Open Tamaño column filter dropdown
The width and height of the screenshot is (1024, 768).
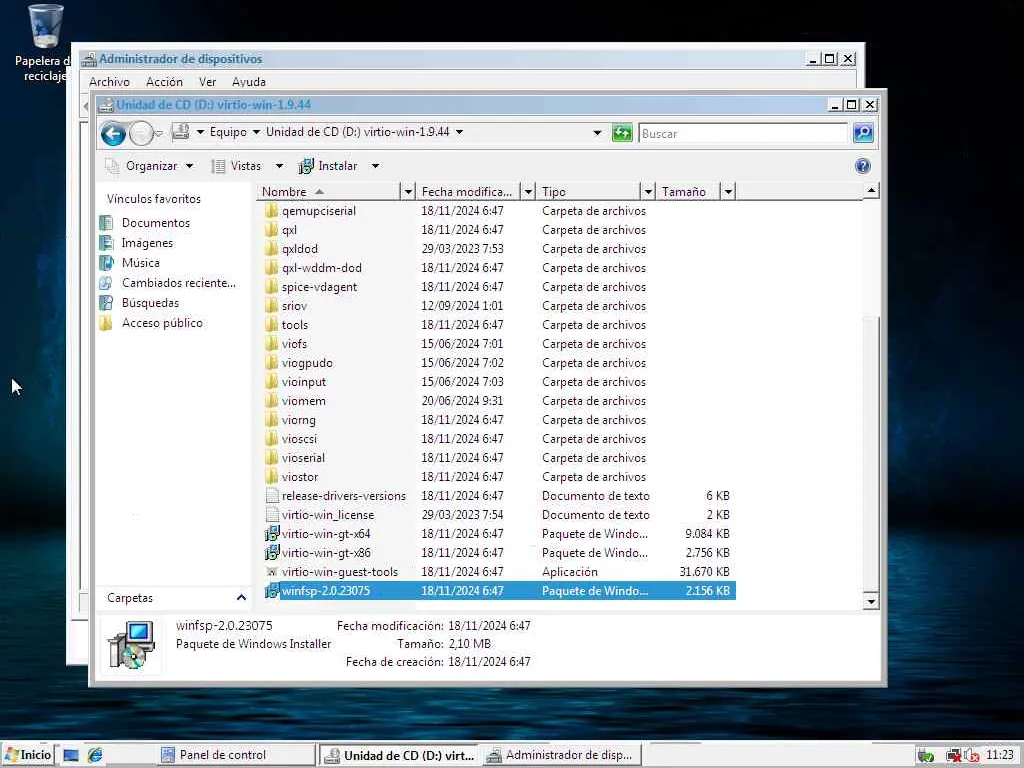[x=728, y=192]
